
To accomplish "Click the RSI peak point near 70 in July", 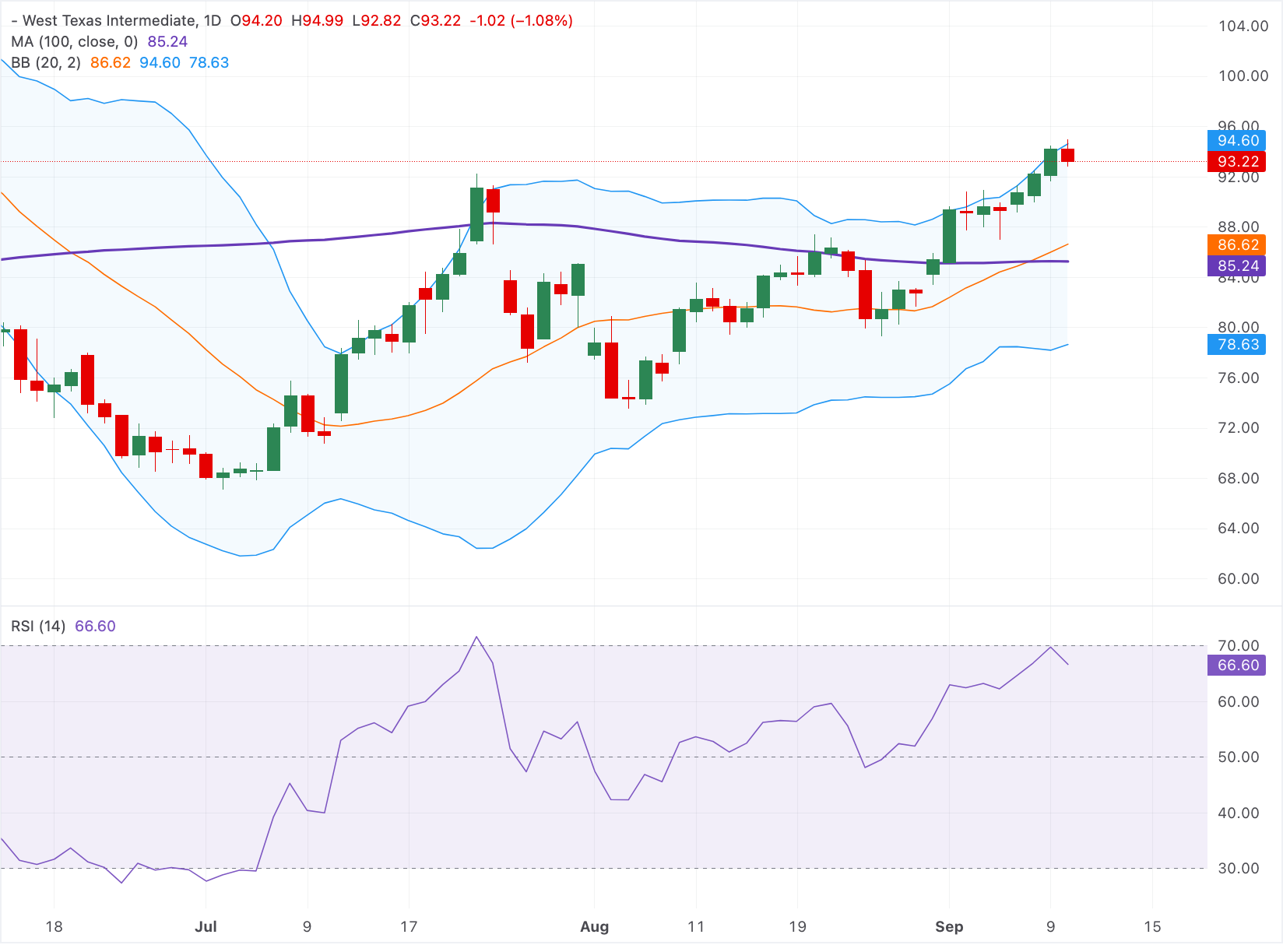I will [x=476, y=638].
